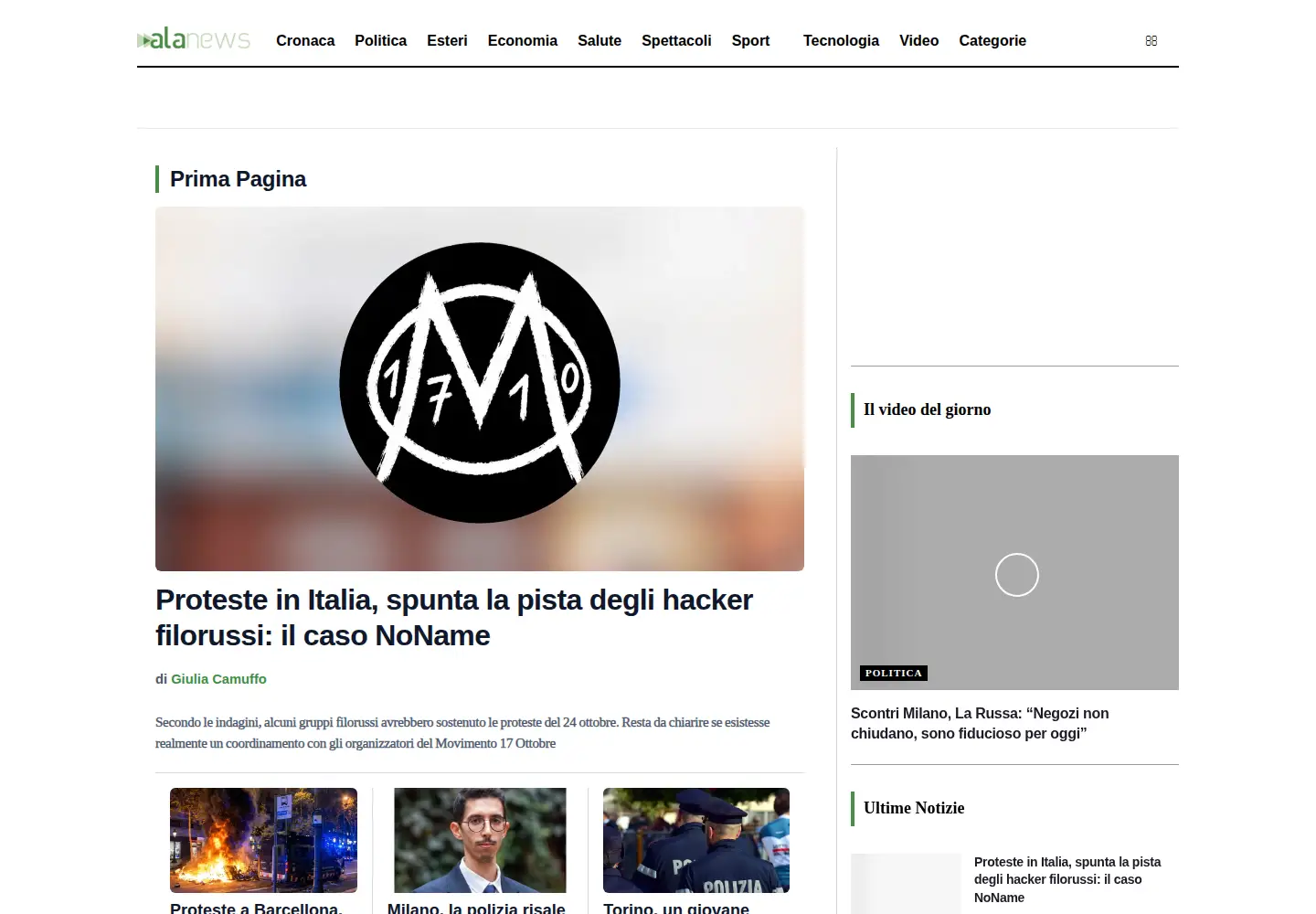Image resolution: width=1316 pixels, height=914 pixels.
Task: Open Torino police officers thumbnail
Action: [696, 840]
